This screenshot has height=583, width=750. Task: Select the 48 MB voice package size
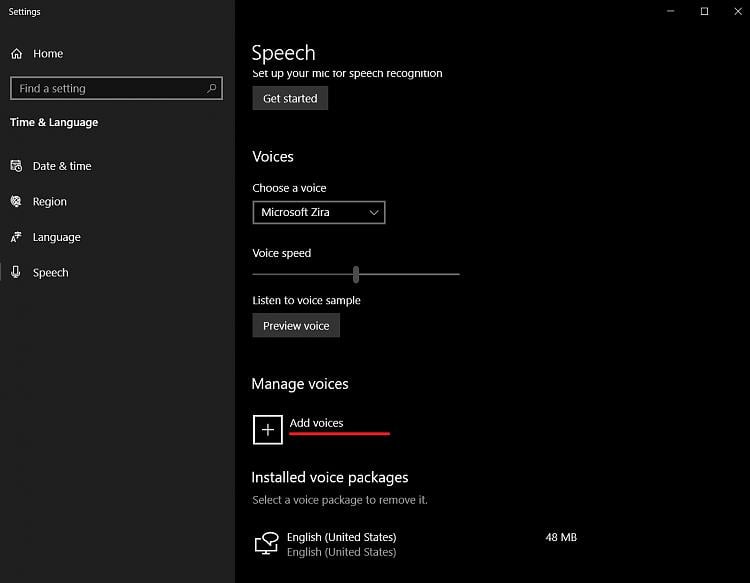coord(561,537)
